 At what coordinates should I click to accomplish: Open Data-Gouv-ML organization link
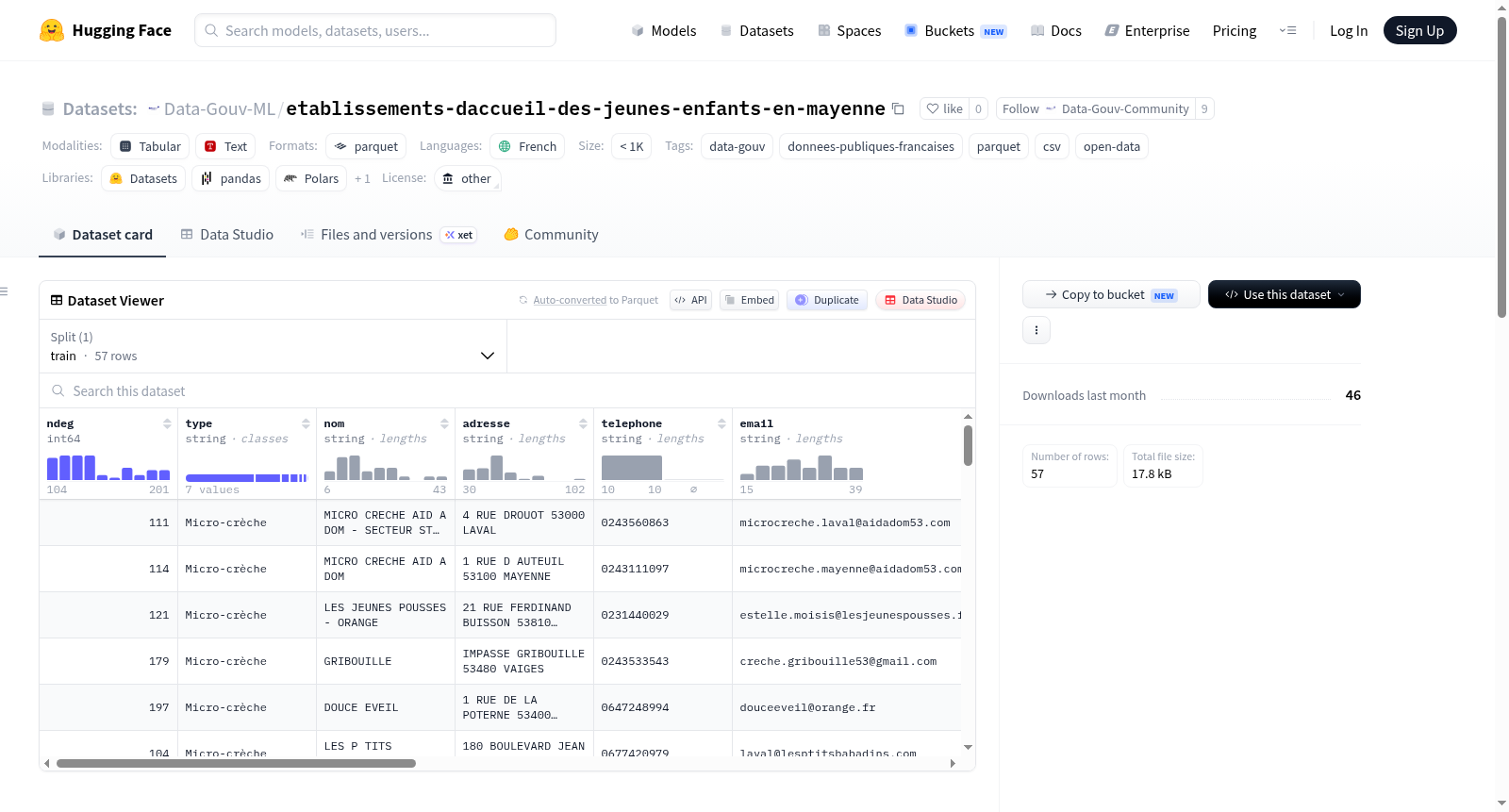[219, 108]
